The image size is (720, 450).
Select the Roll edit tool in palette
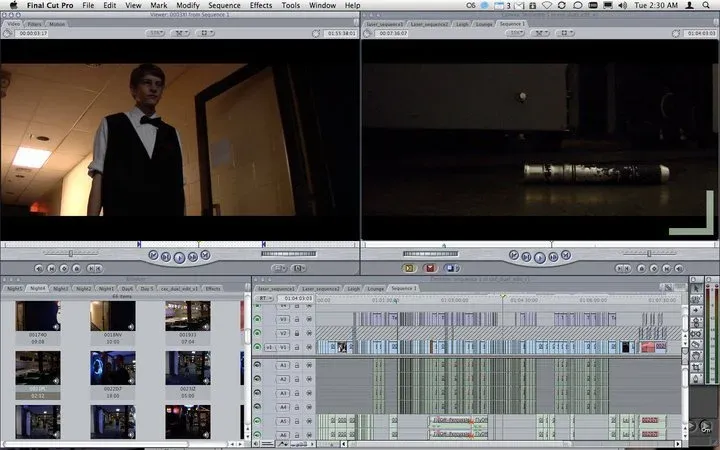[x=697, y=322]
